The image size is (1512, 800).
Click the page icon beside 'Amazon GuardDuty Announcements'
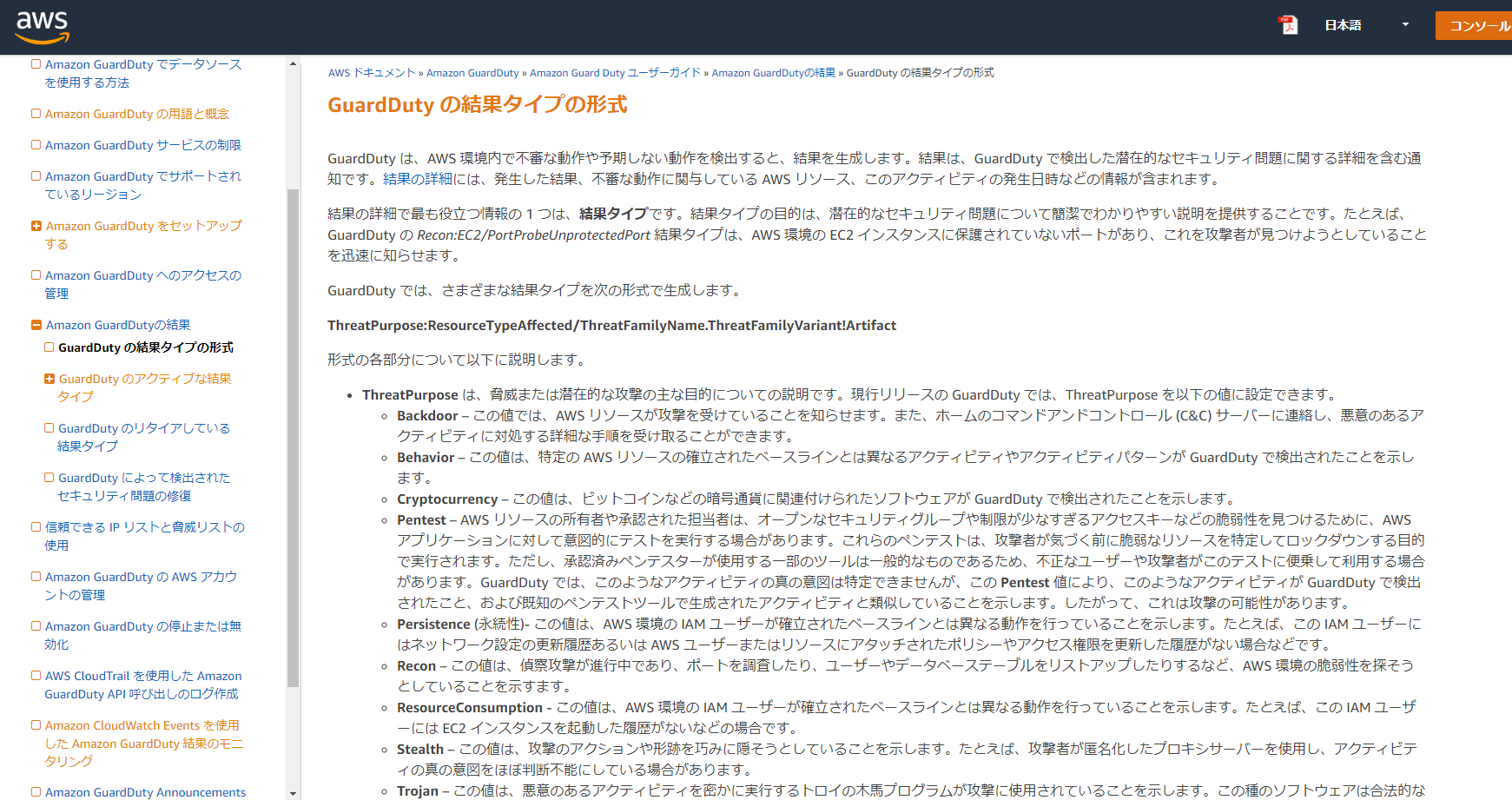click(36, 792)
